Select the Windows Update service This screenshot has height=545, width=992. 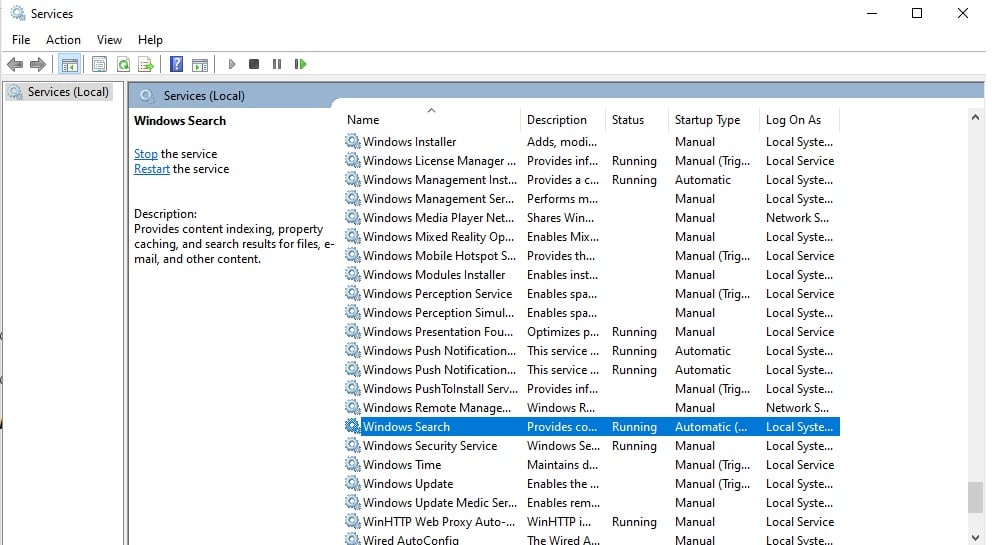pyautogui.click(x=592, y=484)
